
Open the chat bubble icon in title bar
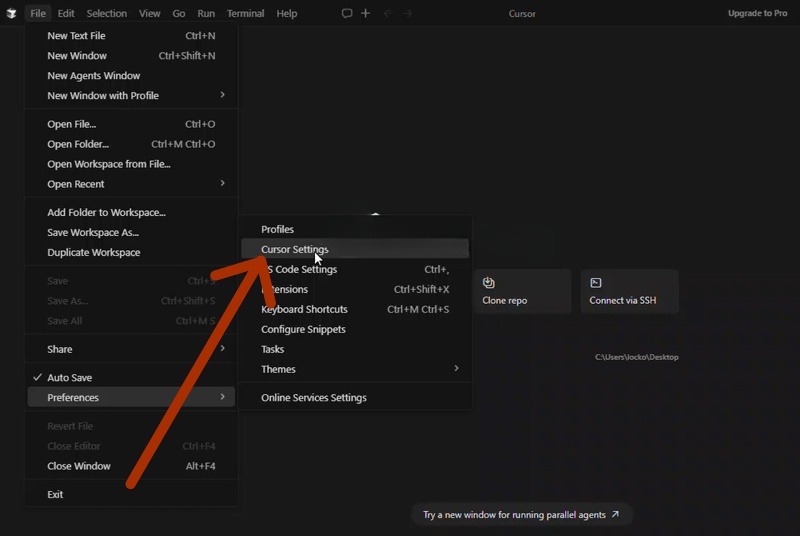347,13
